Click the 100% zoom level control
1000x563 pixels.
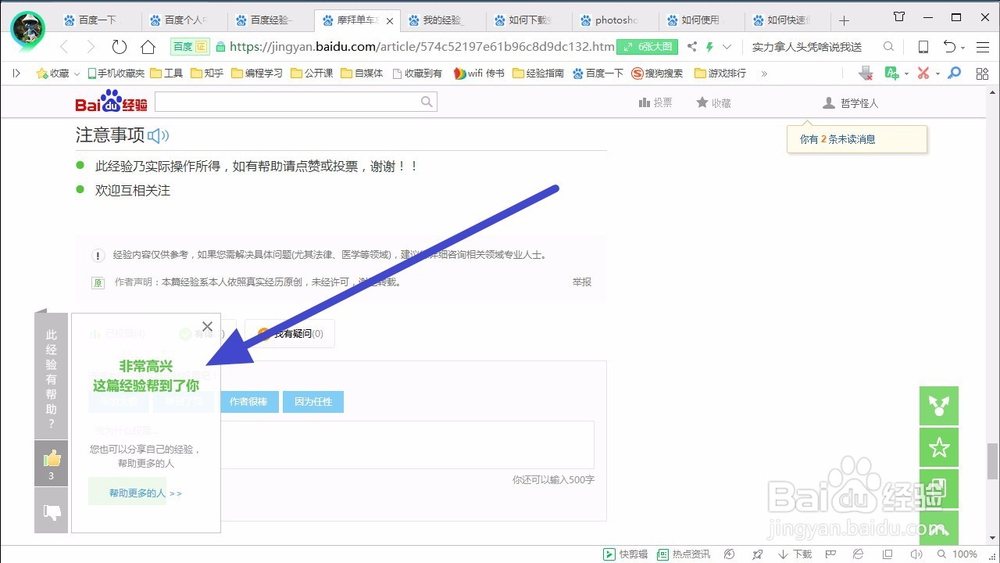click(957, 554)
